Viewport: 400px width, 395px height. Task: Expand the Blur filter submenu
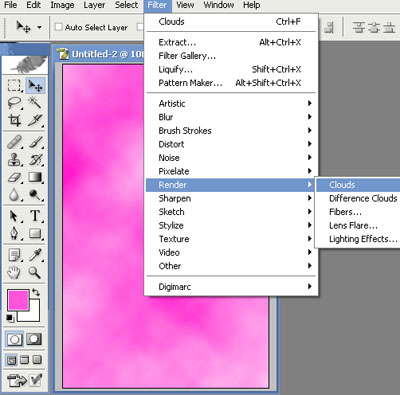point(231,117)
